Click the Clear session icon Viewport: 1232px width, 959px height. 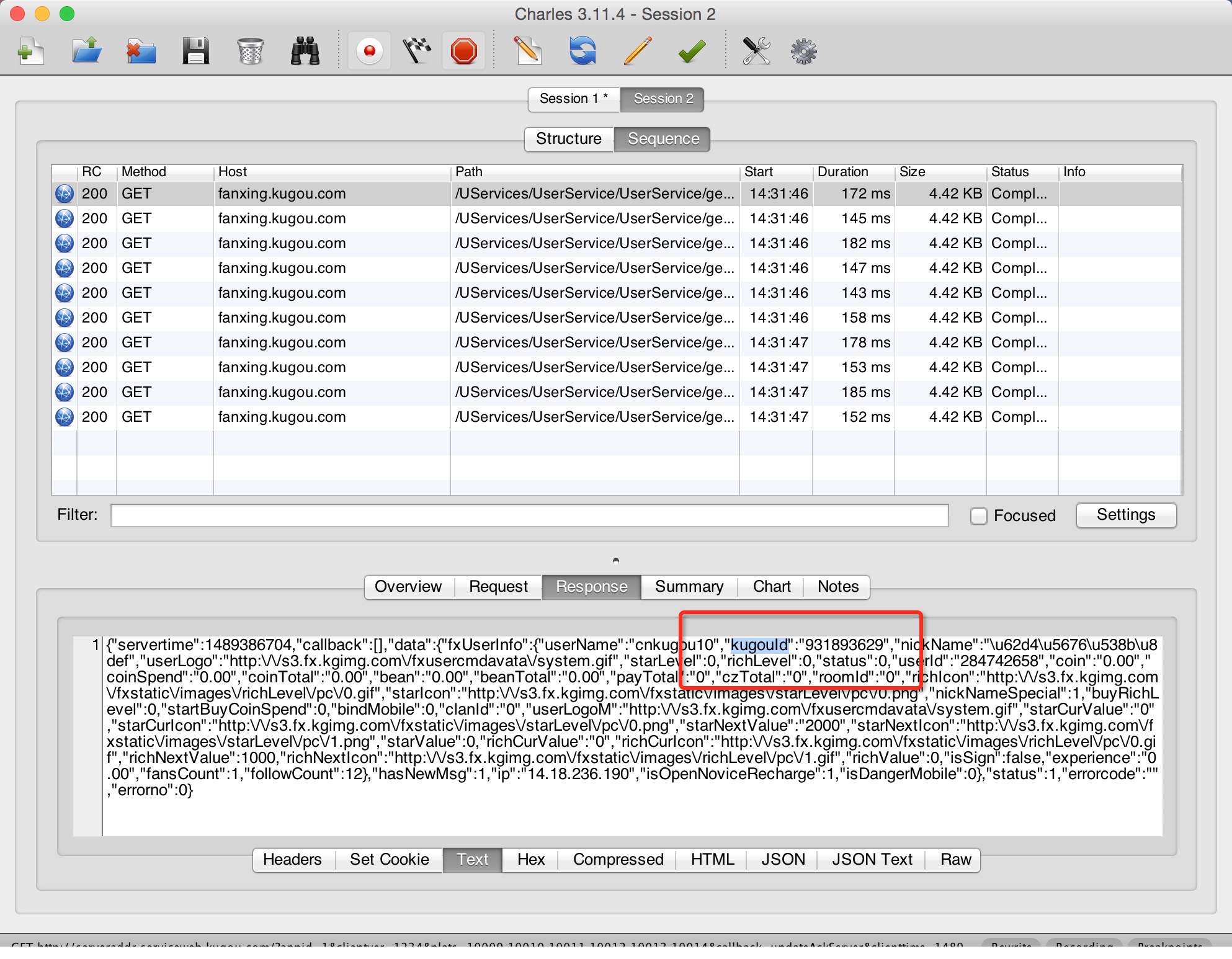click(250, 50)
